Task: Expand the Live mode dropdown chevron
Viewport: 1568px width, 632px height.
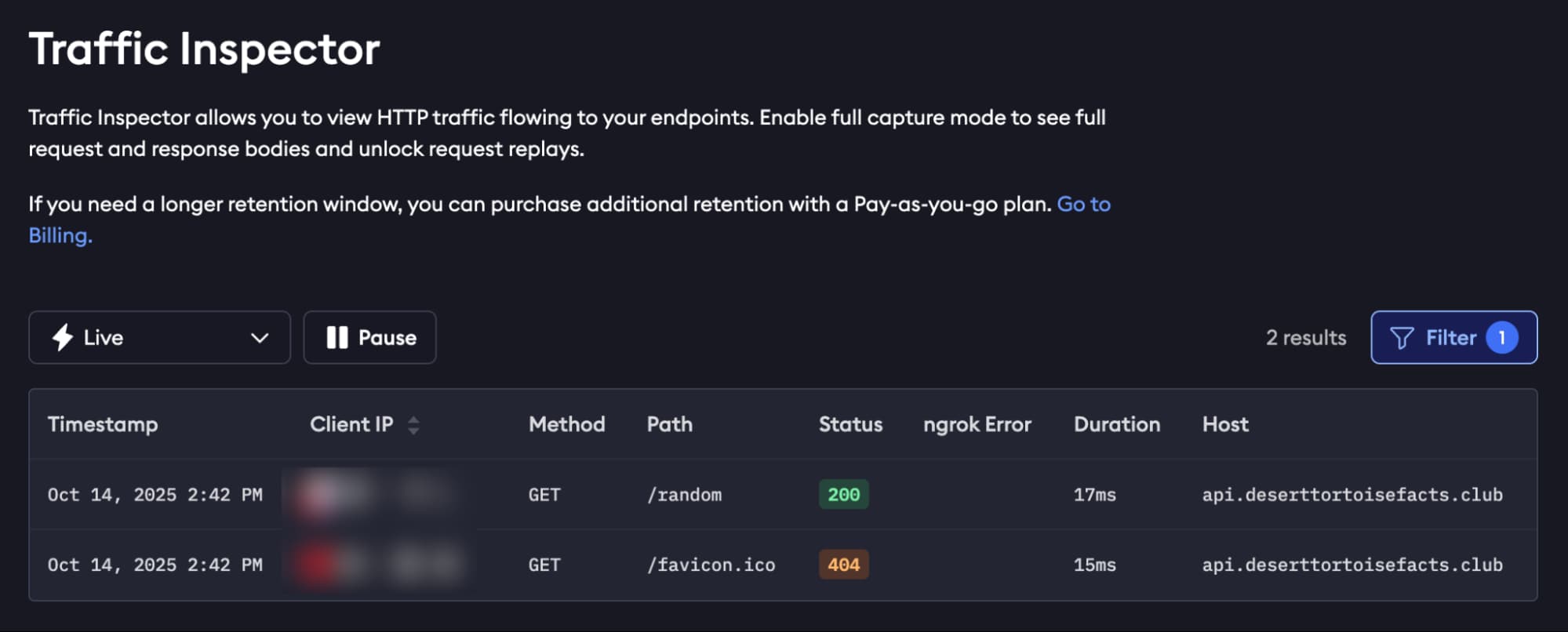Action: 260,338
